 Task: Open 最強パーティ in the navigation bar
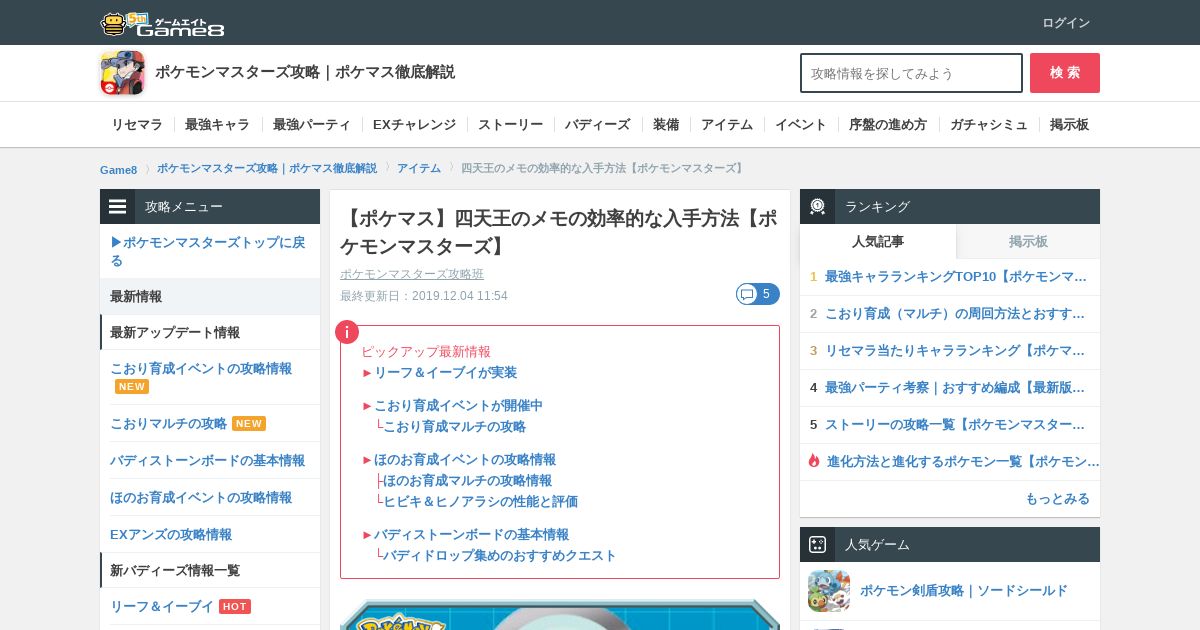coord(312,125)
